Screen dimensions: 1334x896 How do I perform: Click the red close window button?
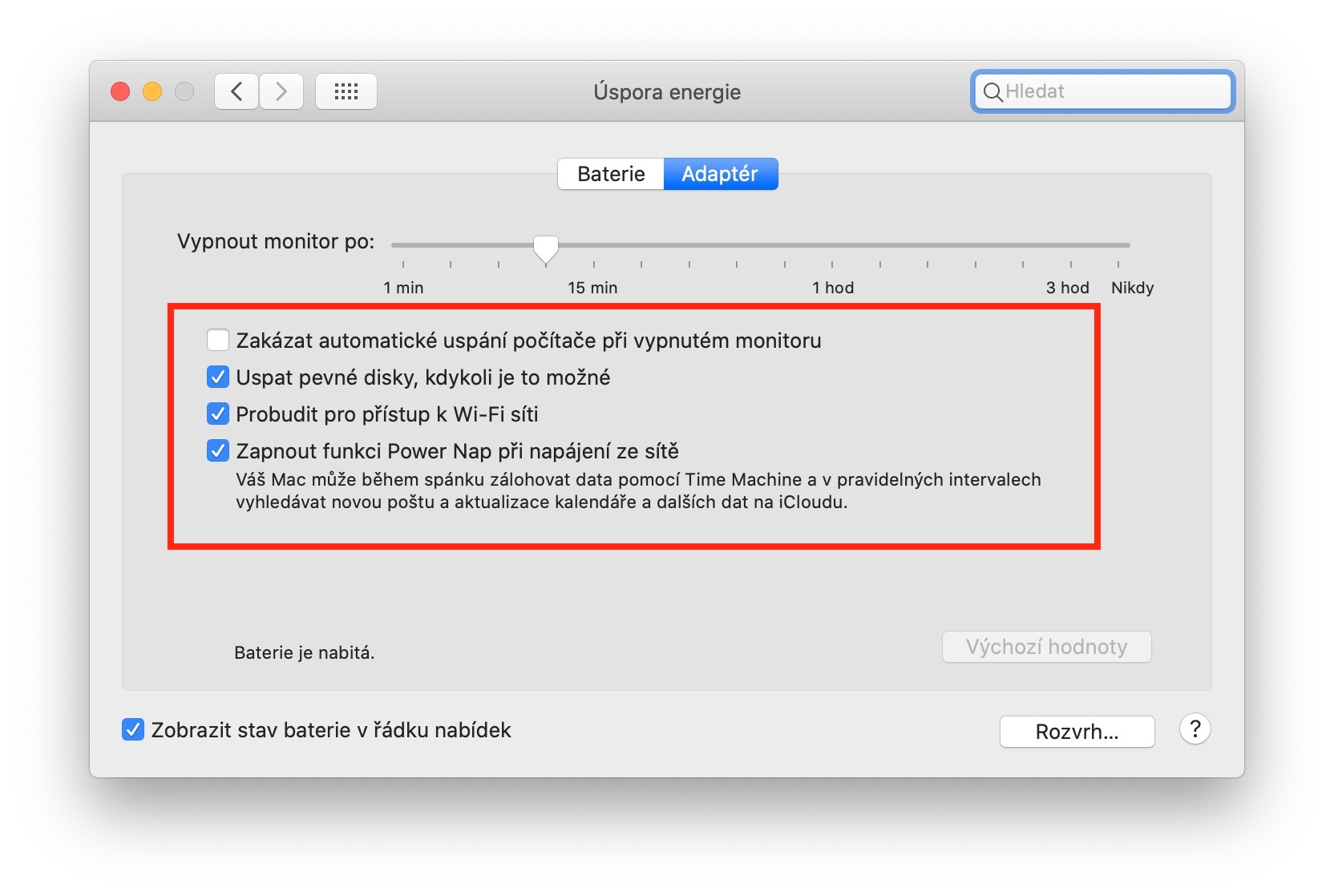tap(120, 91)
